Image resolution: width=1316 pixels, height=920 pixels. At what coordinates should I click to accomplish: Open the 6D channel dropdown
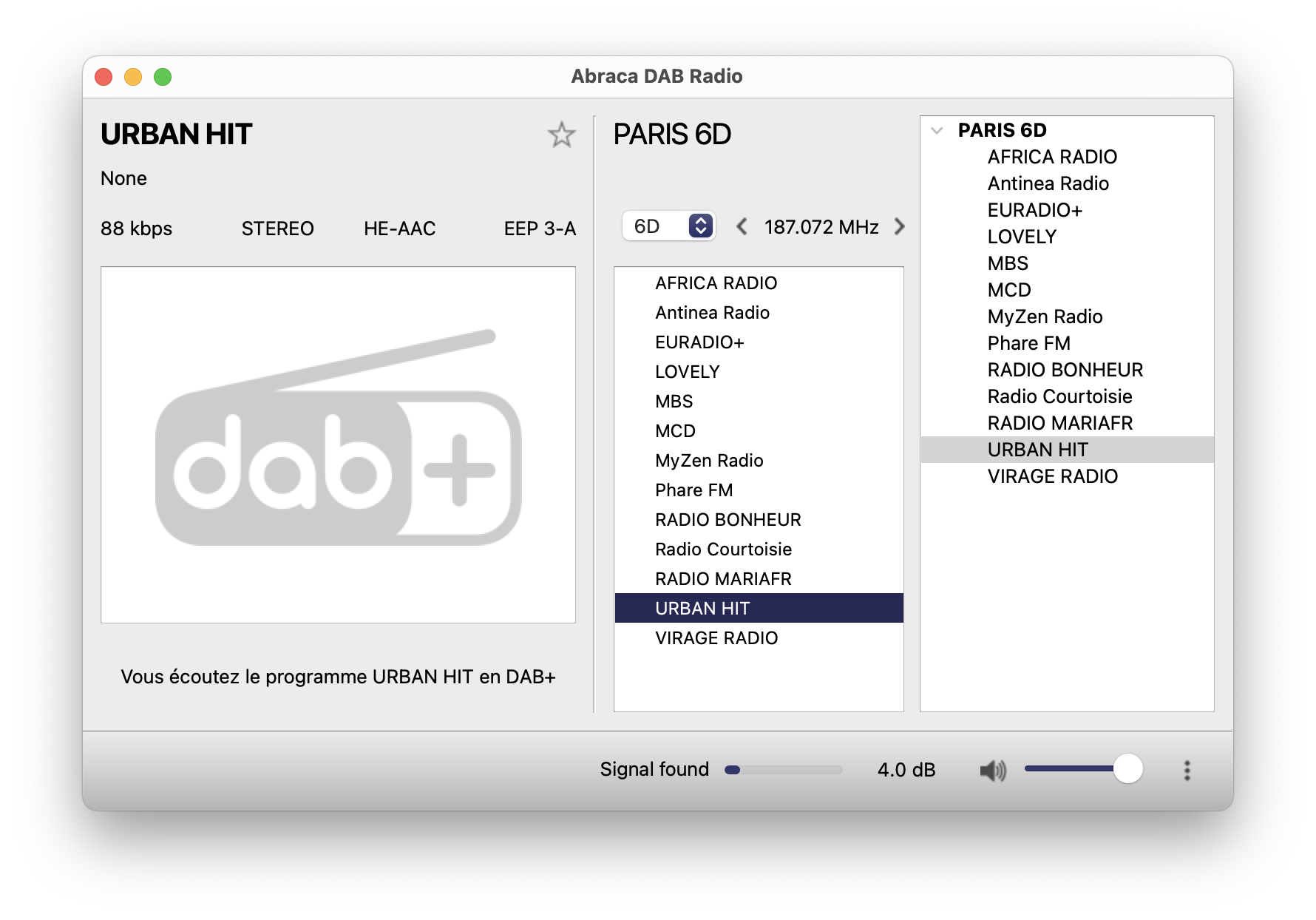[x=668, y=226]
